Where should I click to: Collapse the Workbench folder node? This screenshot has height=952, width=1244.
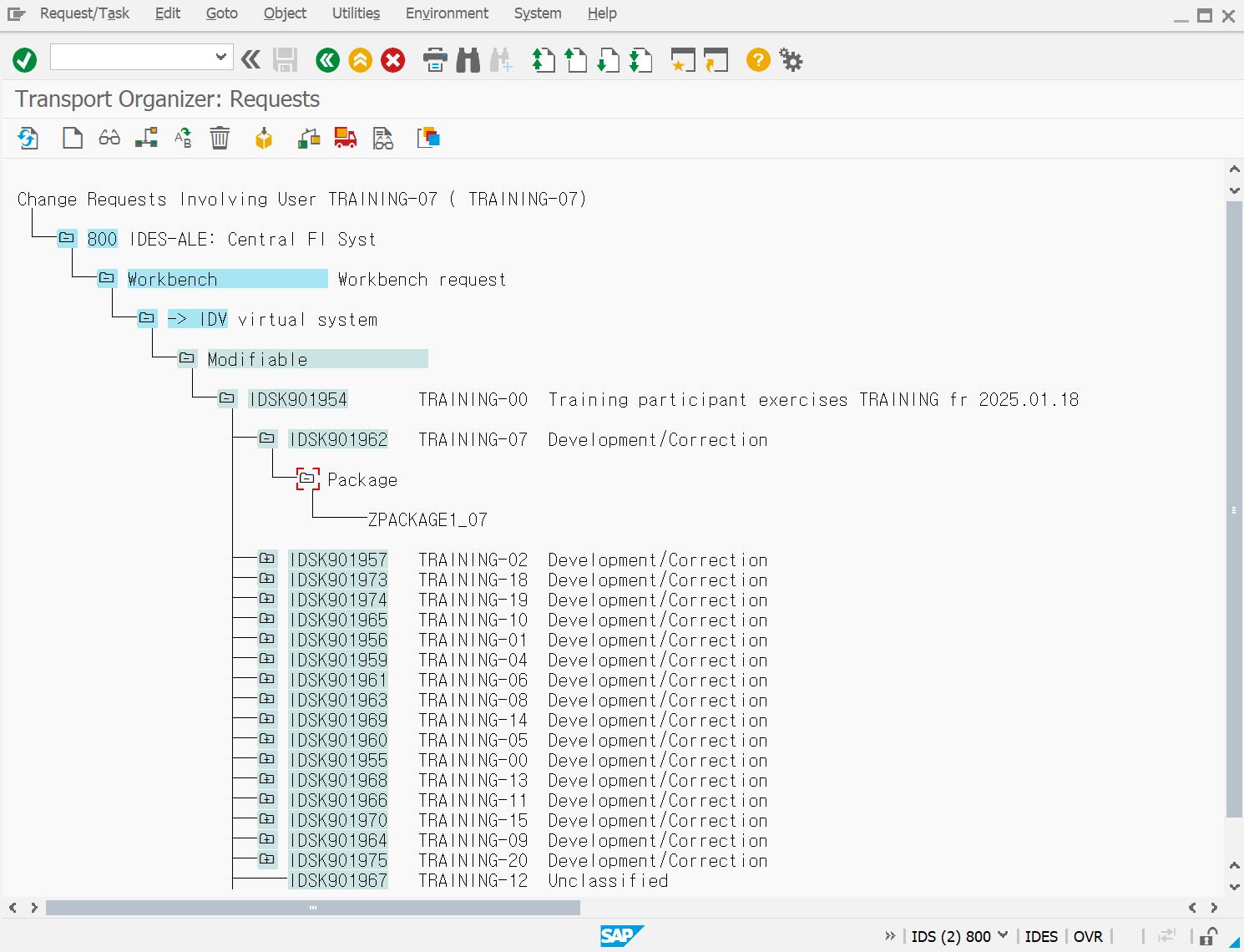tap(107, 278)
